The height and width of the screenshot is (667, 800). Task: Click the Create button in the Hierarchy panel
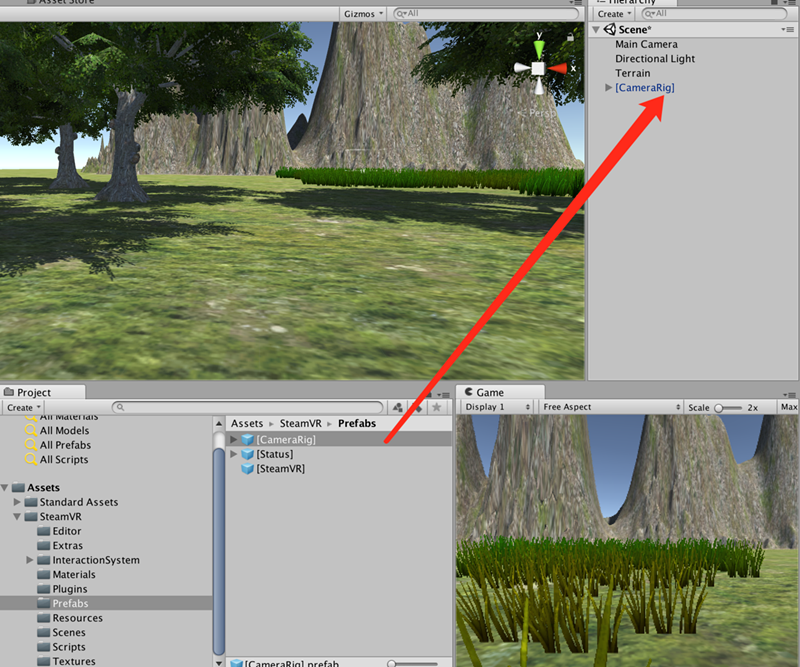coord(614,14)
